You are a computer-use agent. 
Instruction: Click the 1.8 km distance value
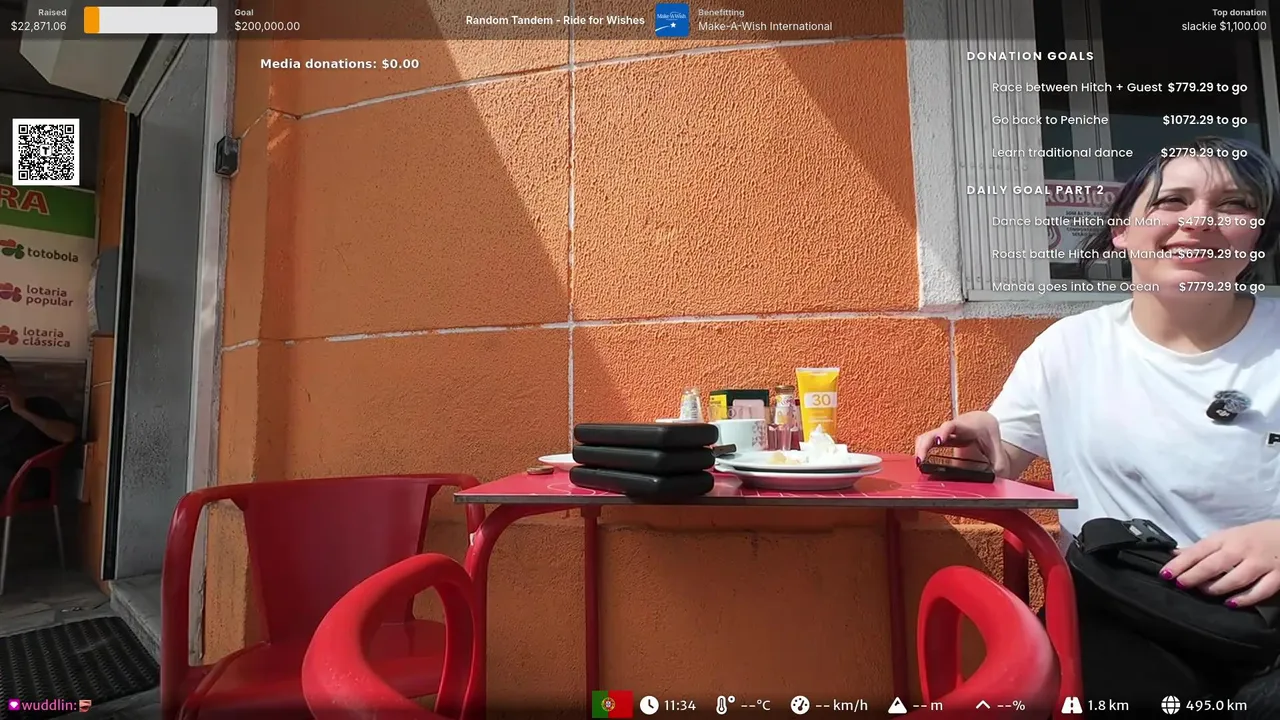coord(1108,705)
